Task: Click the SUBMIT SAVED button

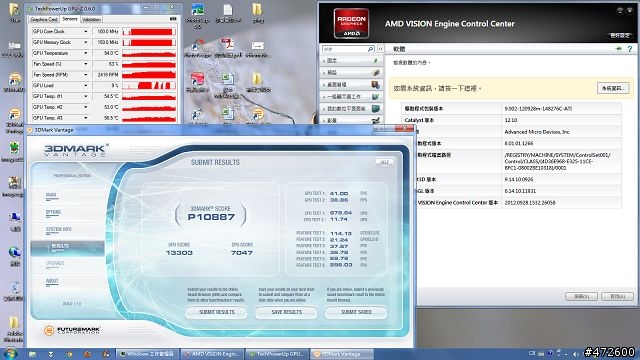Action: [356, 312]
